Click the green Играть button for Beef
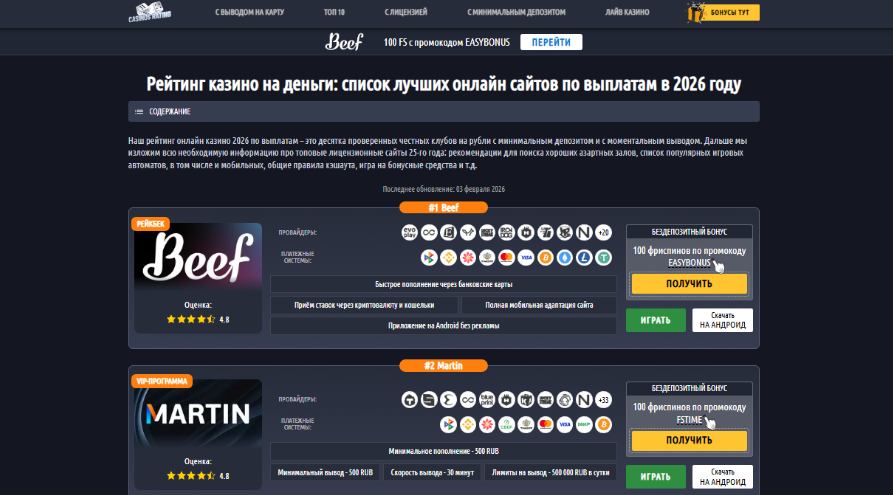The image size is (893, 495). coord(656,320)
